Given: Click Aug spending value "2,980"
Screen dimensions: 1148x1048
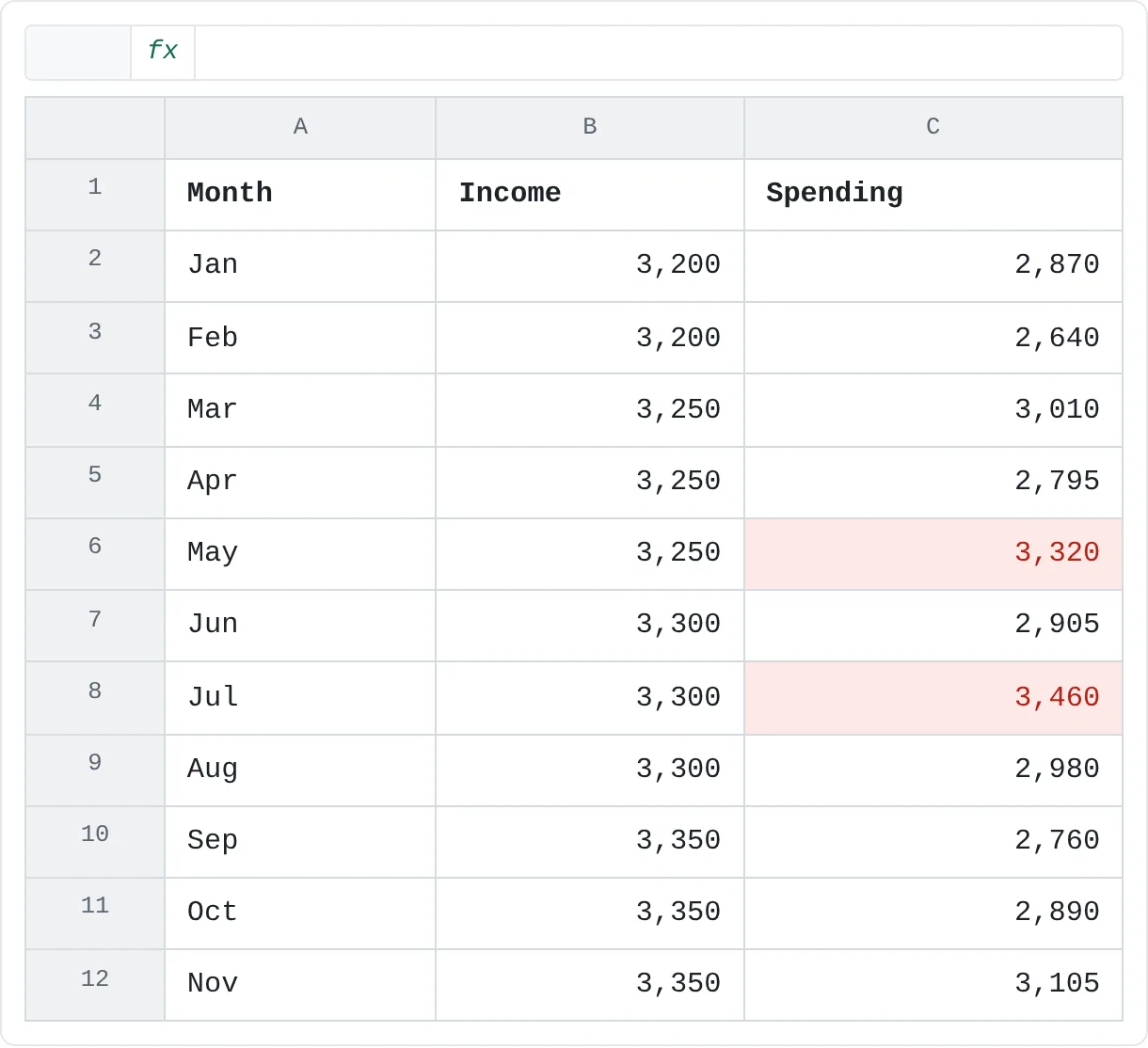Looking at the screenshot, I should (933, 770).
